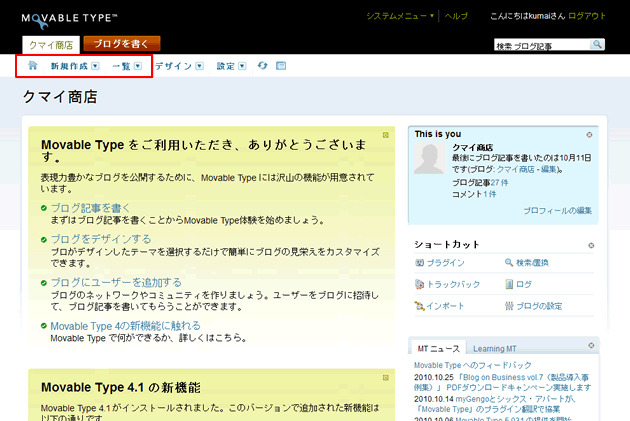Open the 検索/置換 shortcut
This screenshot has width=630, height=421.
[x=527, y=263]
